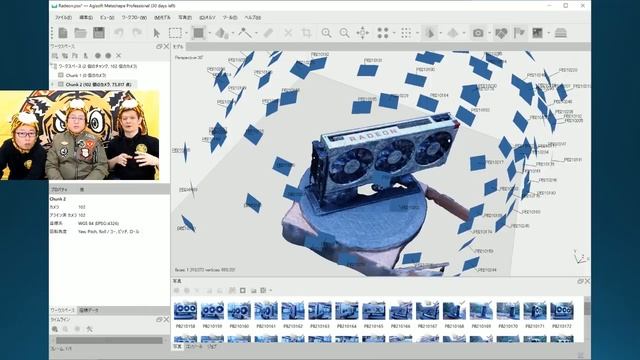Click the Zoom in magnifier icon
640x360 pixels.
click(326, 33)
